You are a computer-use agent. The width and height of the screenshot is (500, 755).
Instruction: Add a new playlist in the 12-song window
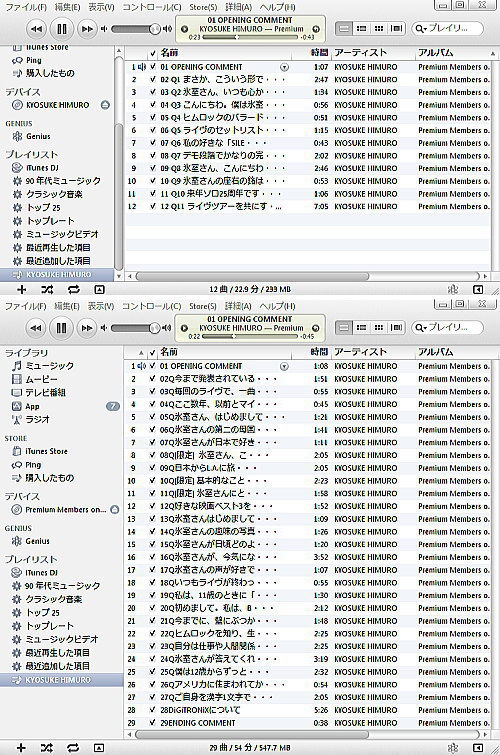pos(21,289)
